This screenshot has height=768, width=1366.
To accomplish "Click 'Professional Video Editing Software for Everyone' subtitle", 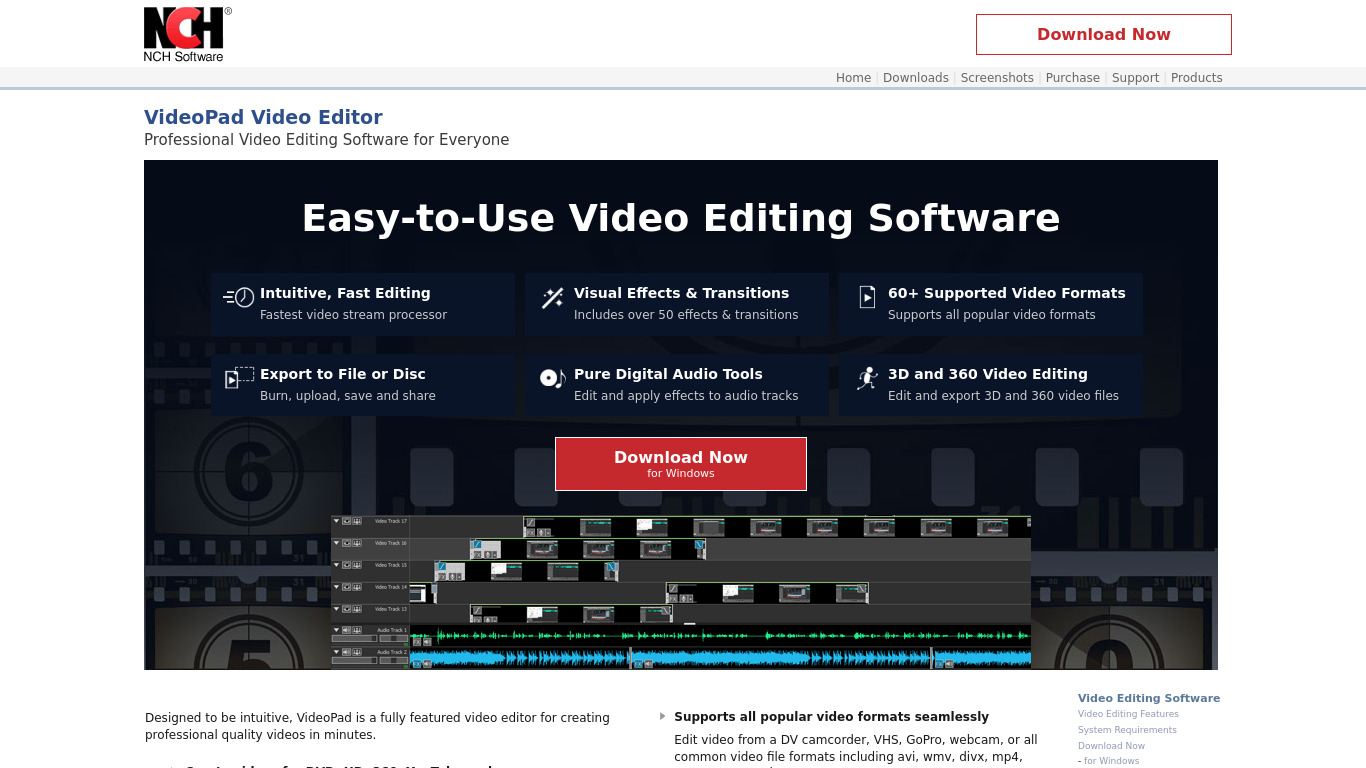I will click(327, 140).
